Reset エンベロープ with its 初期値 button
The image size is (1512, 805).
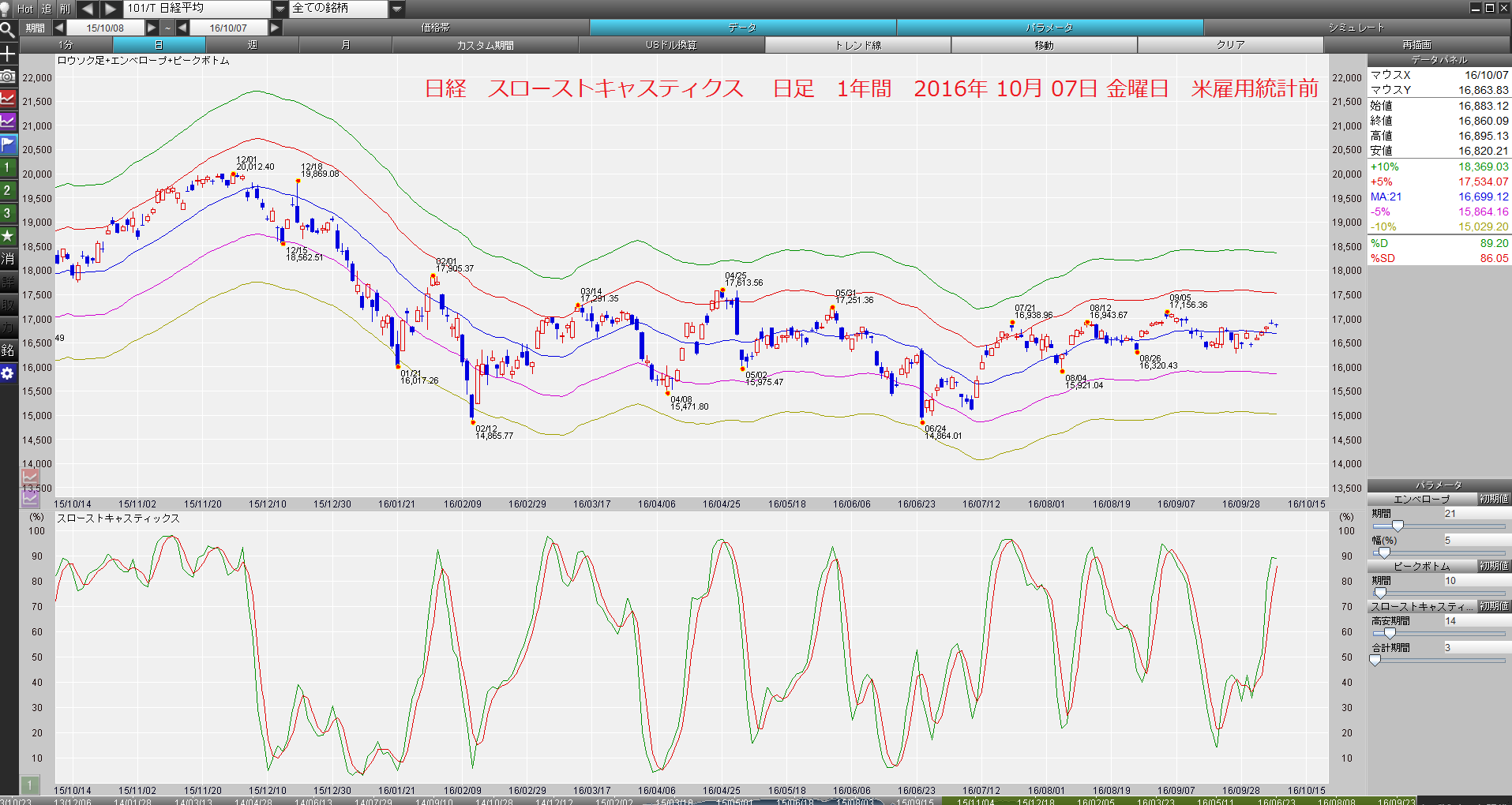[x=1494, y=499]
